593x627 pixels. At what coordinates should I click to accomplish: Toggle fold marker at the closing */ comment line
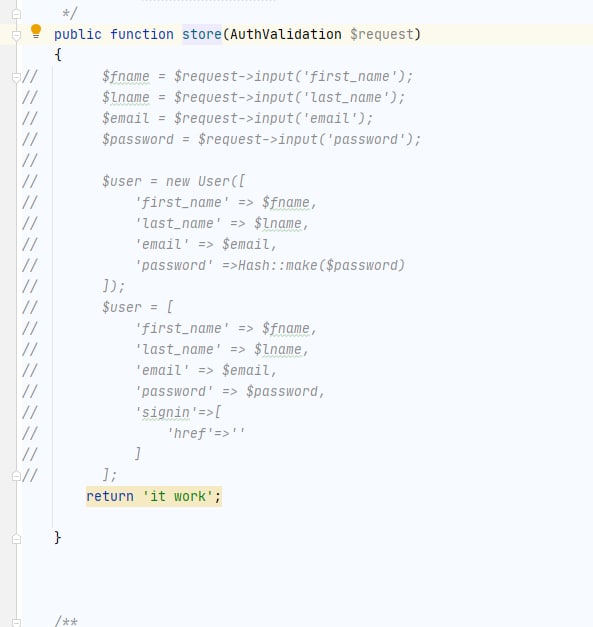point(16,15)
